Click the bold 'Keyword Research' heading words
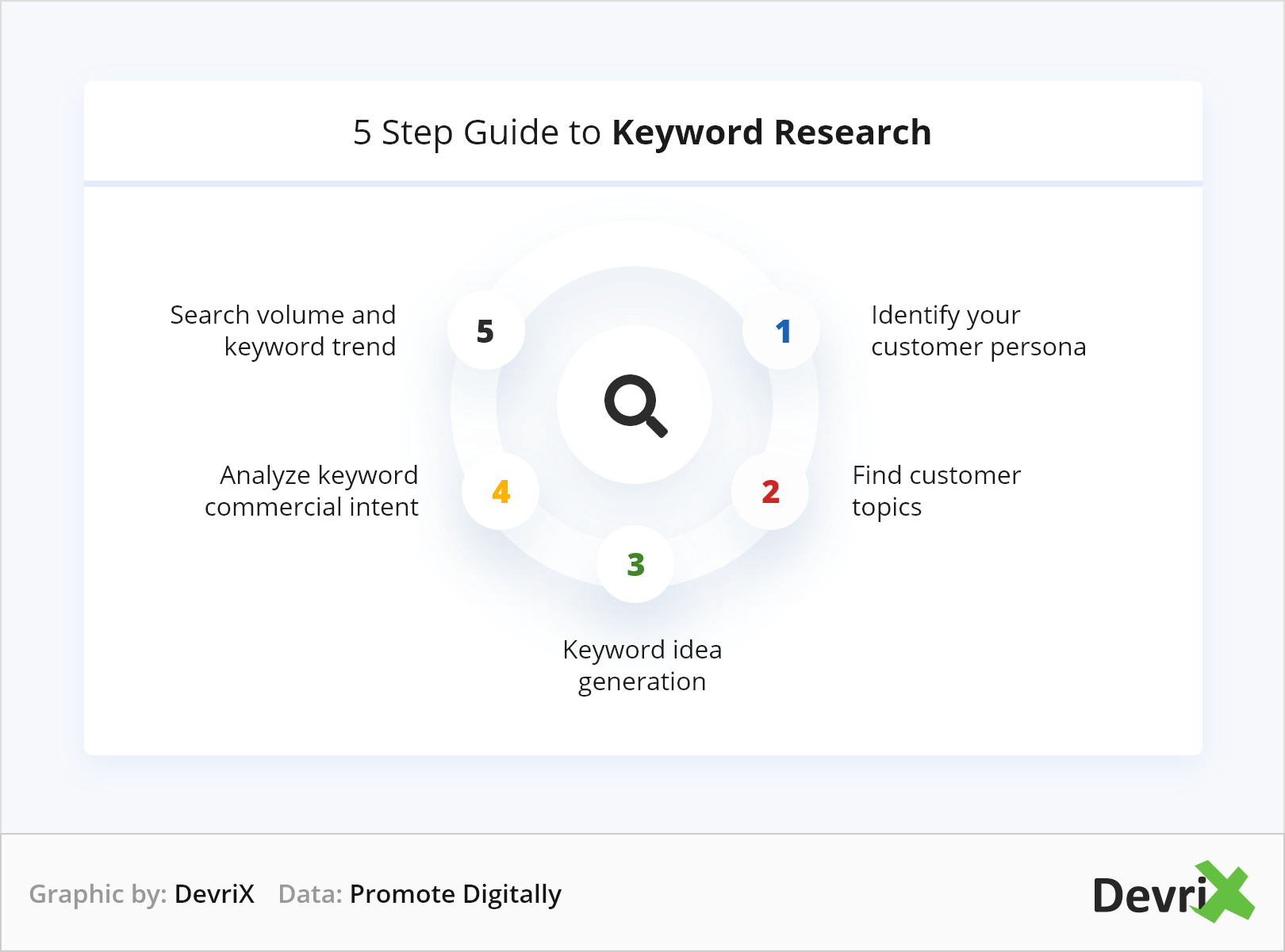Viewport: 1285px width, 952px height. pyautogui.click(x=771, y=132)
